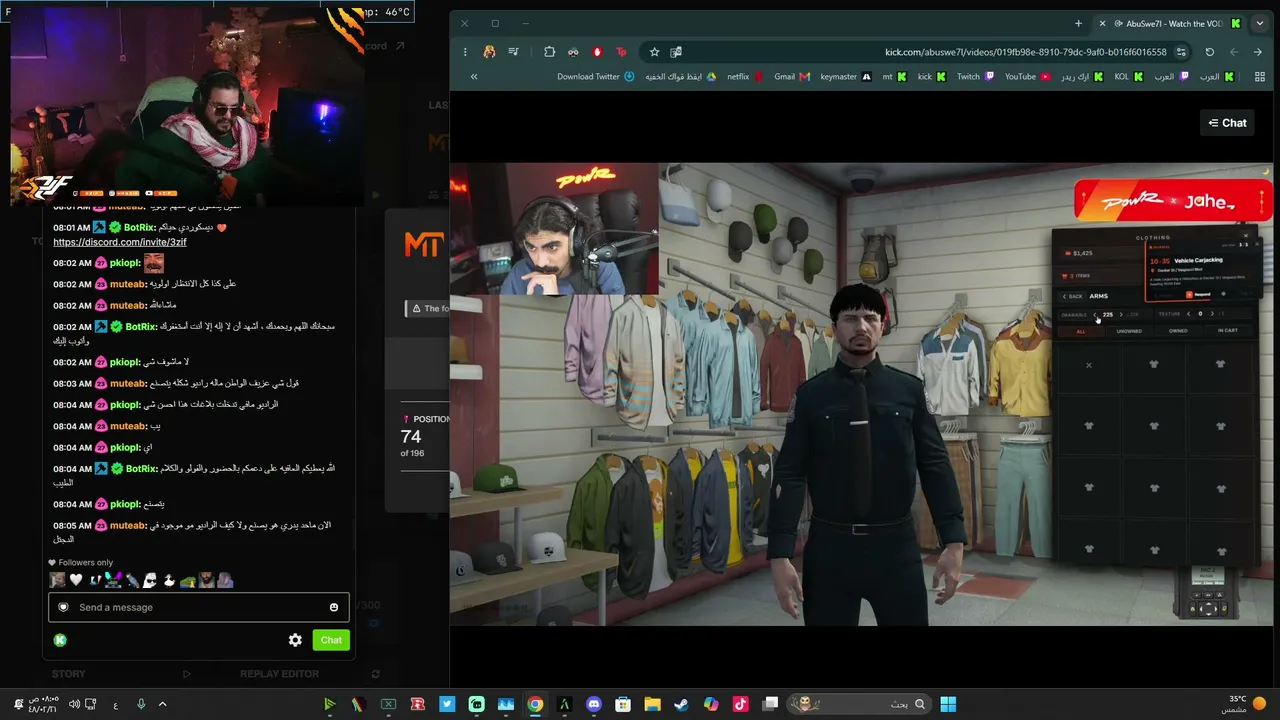Open the Download Twitter bookmark
This screenshot has width=1280, height=720.
coord(595,77)
